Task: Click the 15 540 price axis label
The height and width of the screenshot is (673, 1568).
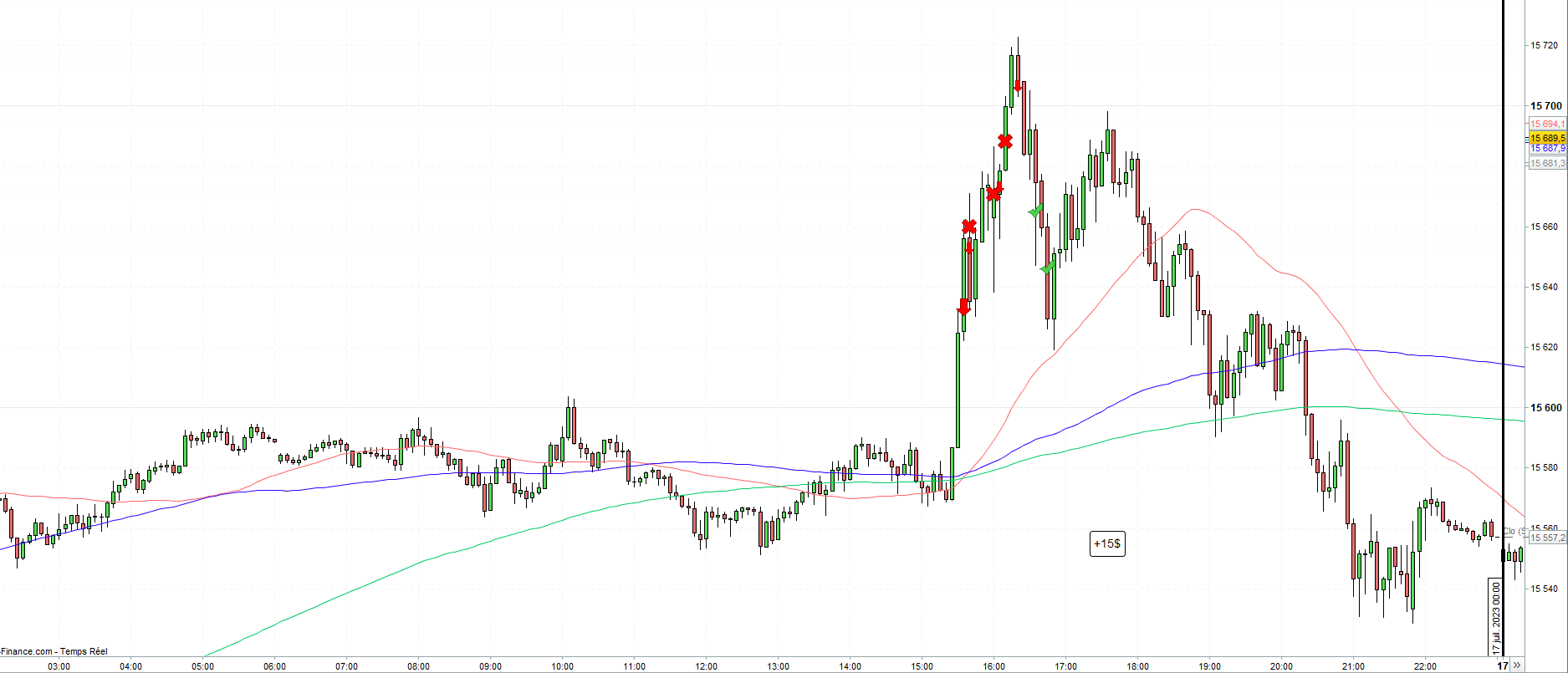Action: pyautogui.click(x=1544, y=589)
